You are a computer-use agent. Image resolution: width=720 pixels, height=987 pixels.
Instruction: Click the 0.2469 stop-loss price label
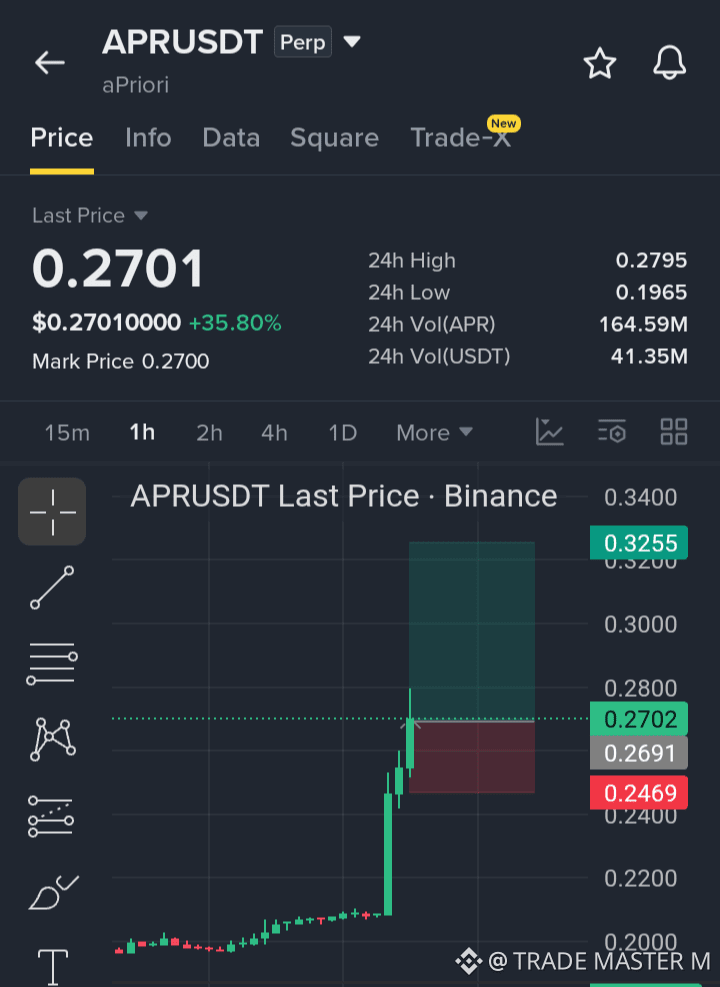pyautogui.click(x=639, y=792)
